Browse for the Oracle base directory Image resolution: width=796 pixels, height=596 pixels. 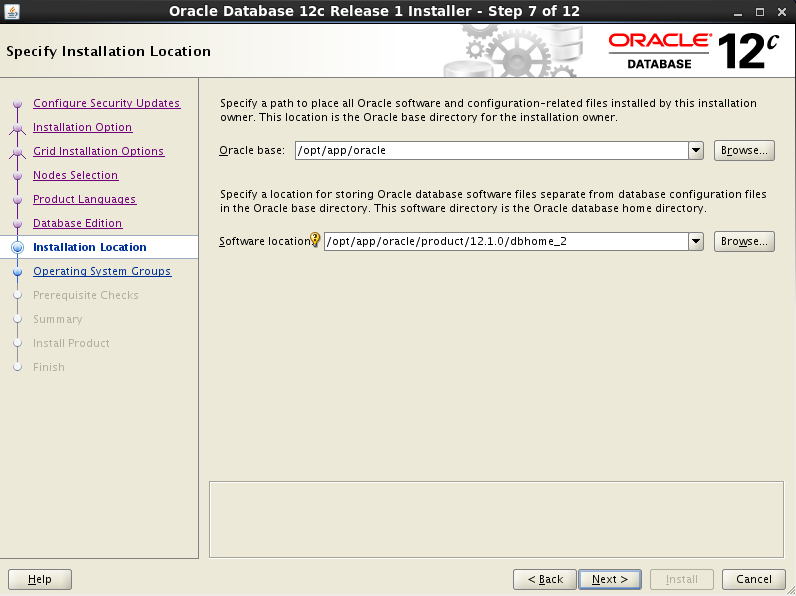coord(744,150)
